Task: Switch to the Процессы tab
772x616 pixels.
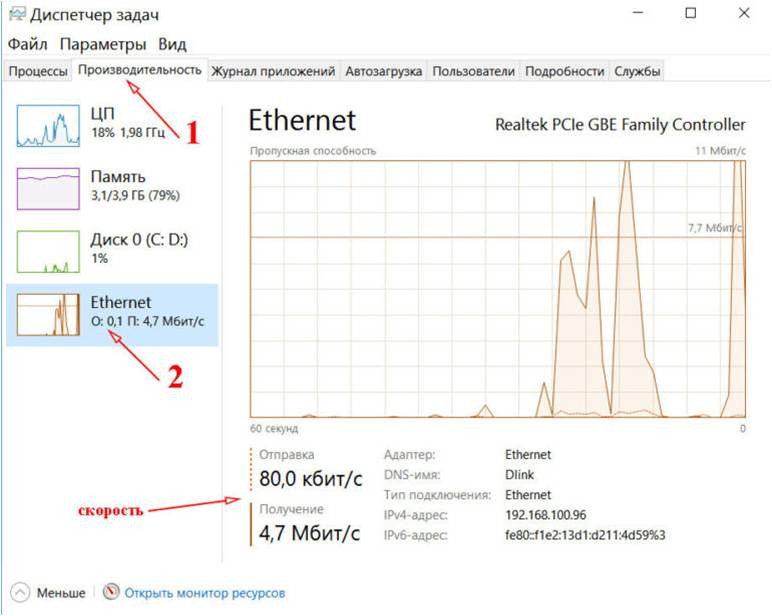Action: [38, 71]
